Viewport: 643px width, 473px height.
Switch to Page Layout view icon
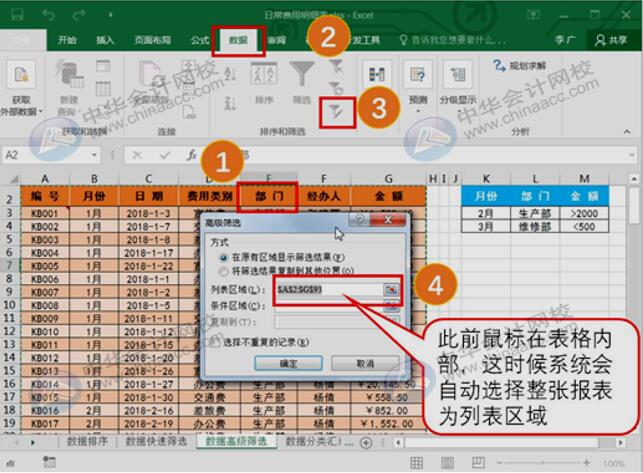pos(447,463)
